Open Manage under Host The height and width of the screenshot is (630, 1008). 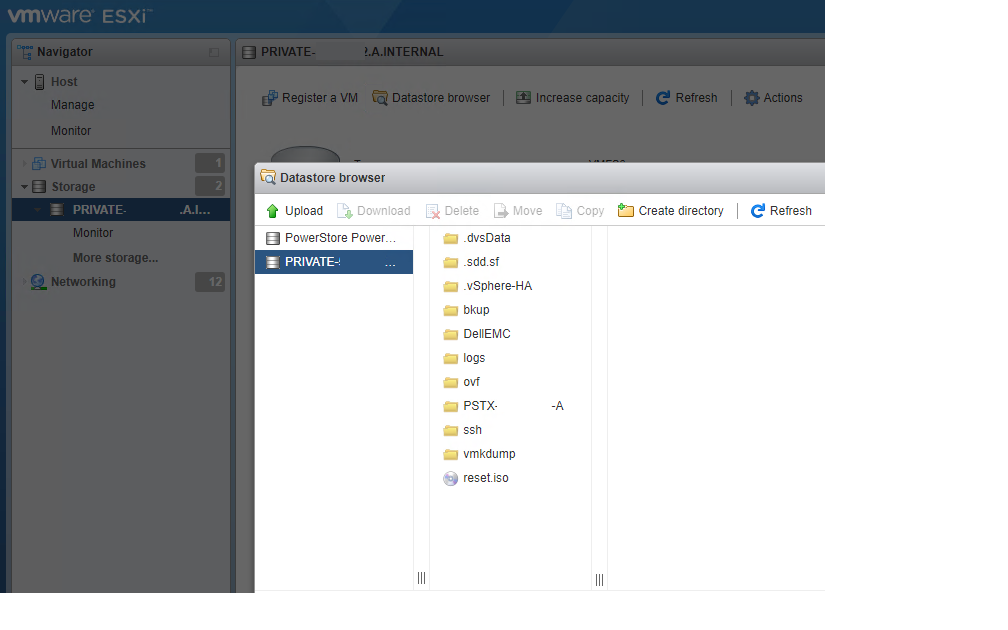72,104
